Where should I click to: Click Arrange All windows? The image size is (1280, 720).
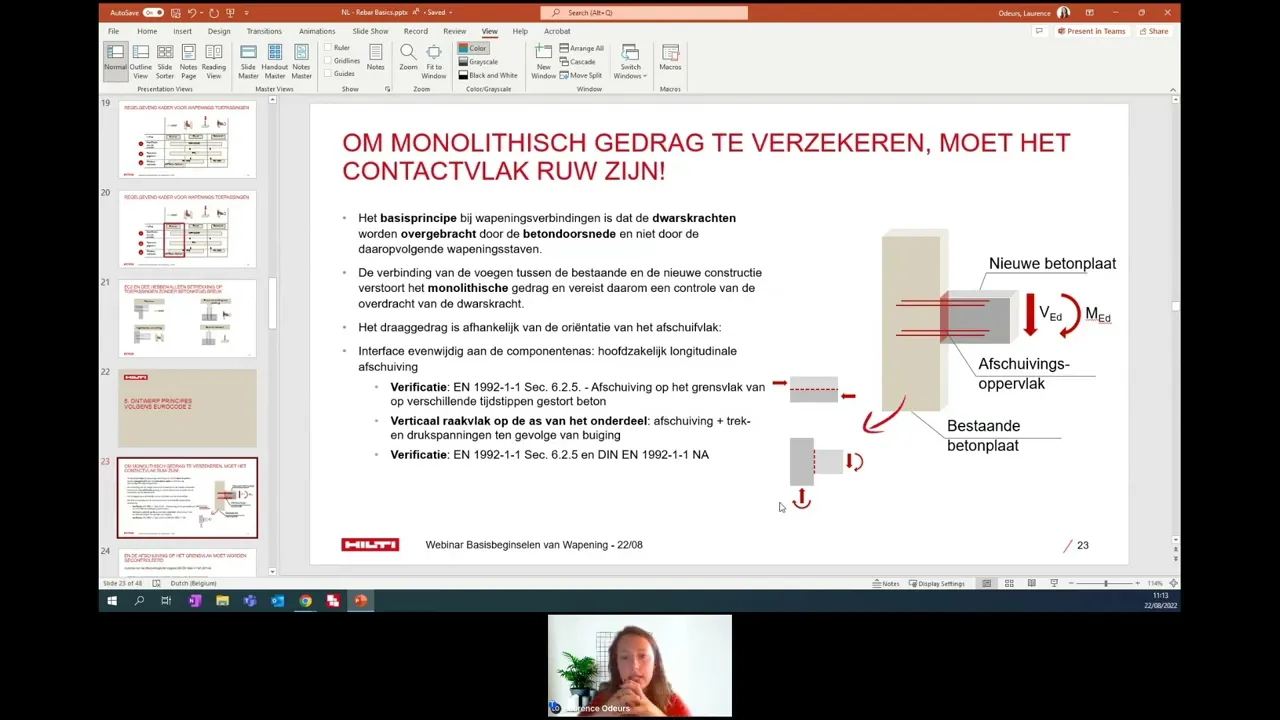tap(582, 48)
